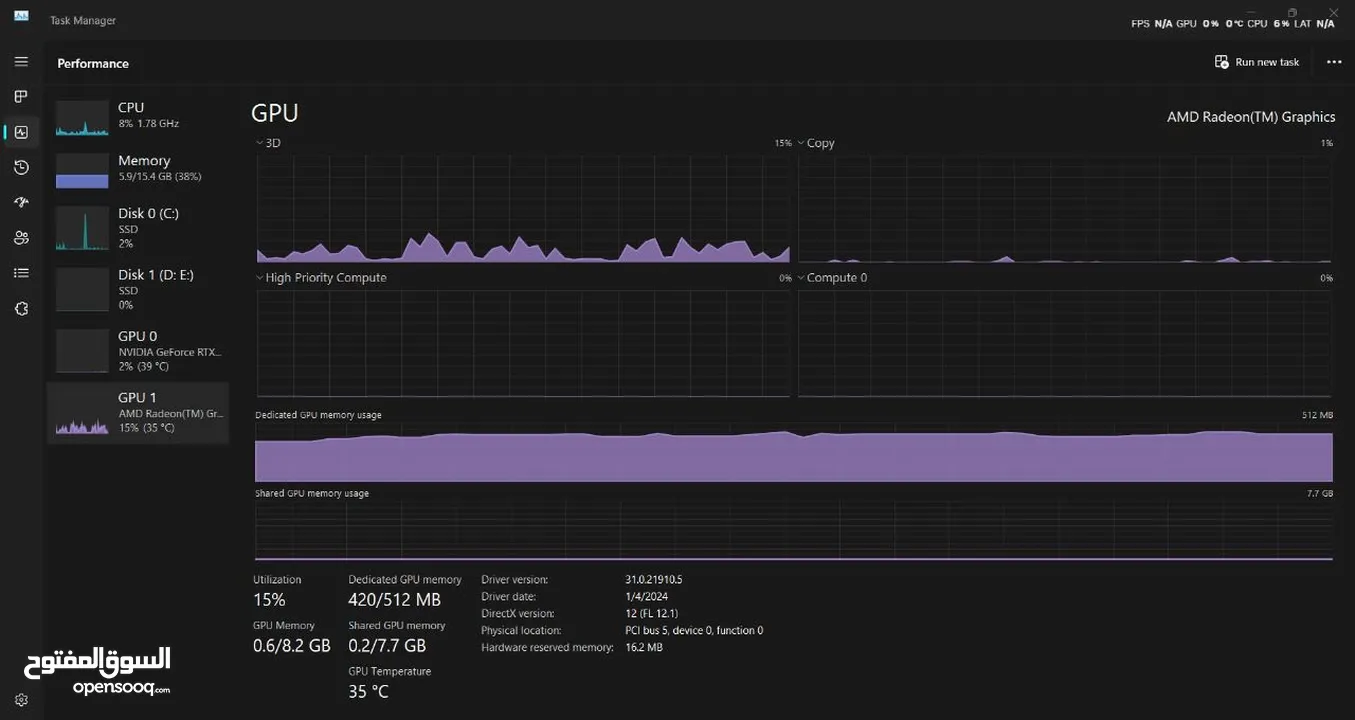
Task: Click the driver date 1/4/2024
Action: (x=646, y=596)
